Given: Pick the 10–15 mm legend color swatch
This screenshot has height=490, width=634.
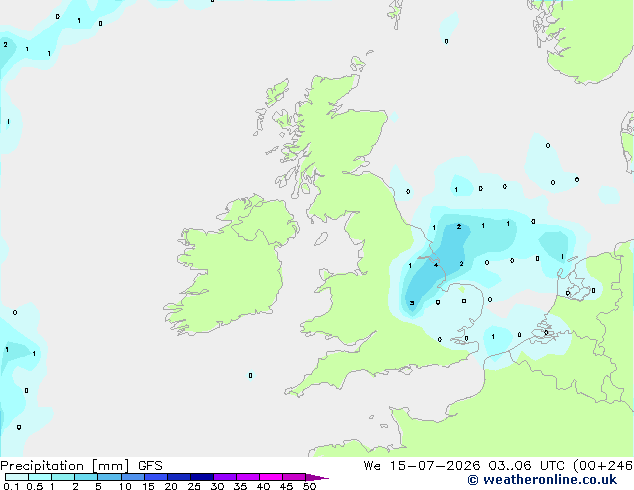Looking at the screenshot, I should tap(133, 477).
